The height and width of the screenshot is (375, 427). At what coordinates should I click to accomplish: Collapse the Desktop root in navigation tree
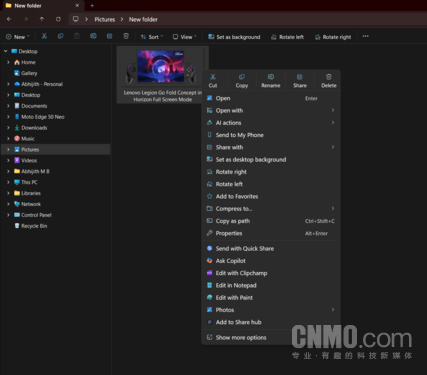pos(6,51)
